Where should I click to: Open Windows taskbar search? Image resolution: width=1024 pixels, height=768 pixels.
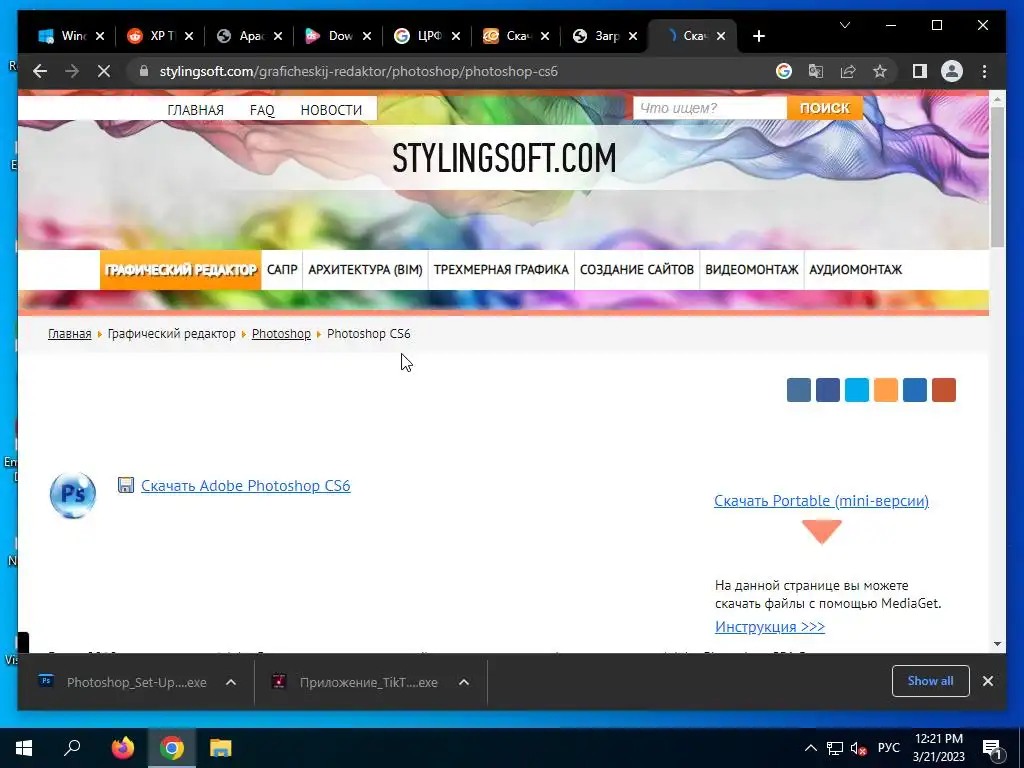pyautogui.click(x=72, y=748)
